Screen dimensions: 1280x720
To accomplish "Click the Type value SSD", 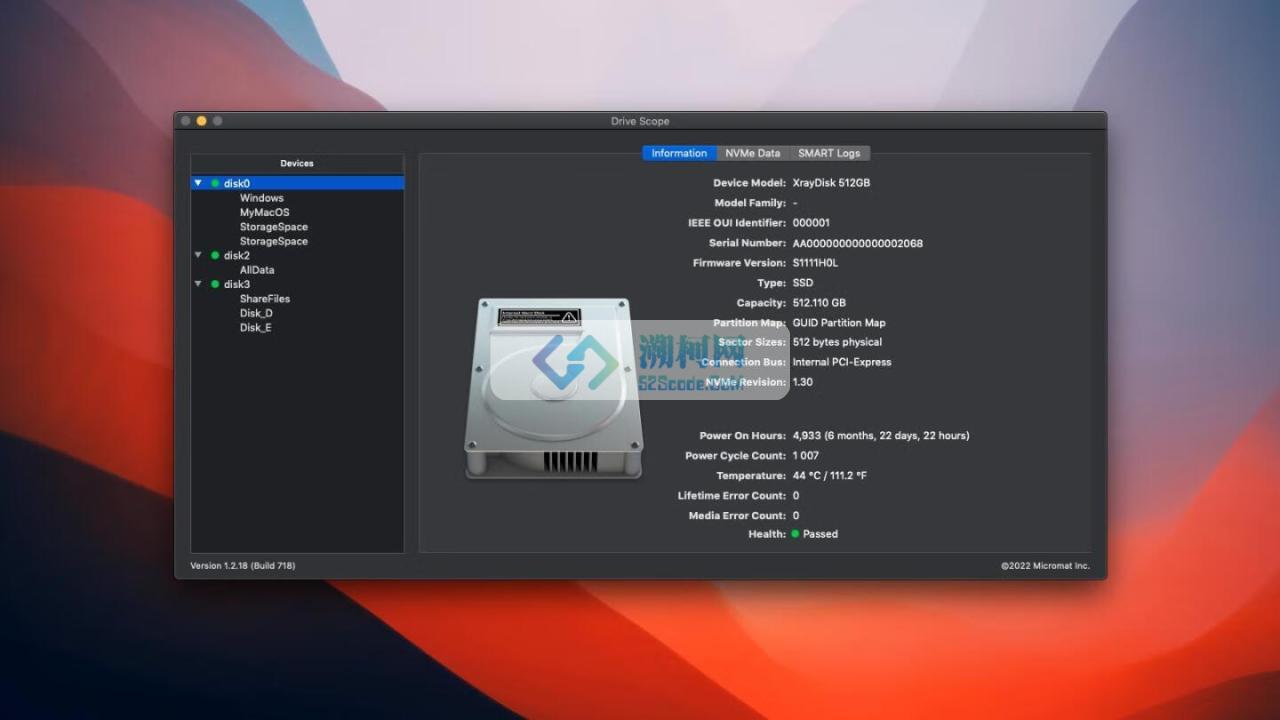I will point(803,283).
